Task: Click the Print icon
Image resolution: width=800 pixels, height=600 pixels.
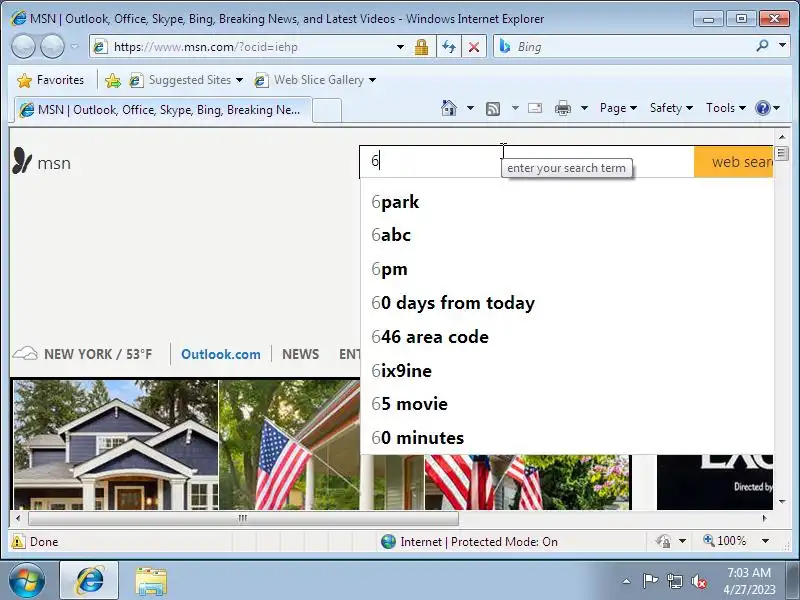Action: pyautogui.click(x=563, y=108)
